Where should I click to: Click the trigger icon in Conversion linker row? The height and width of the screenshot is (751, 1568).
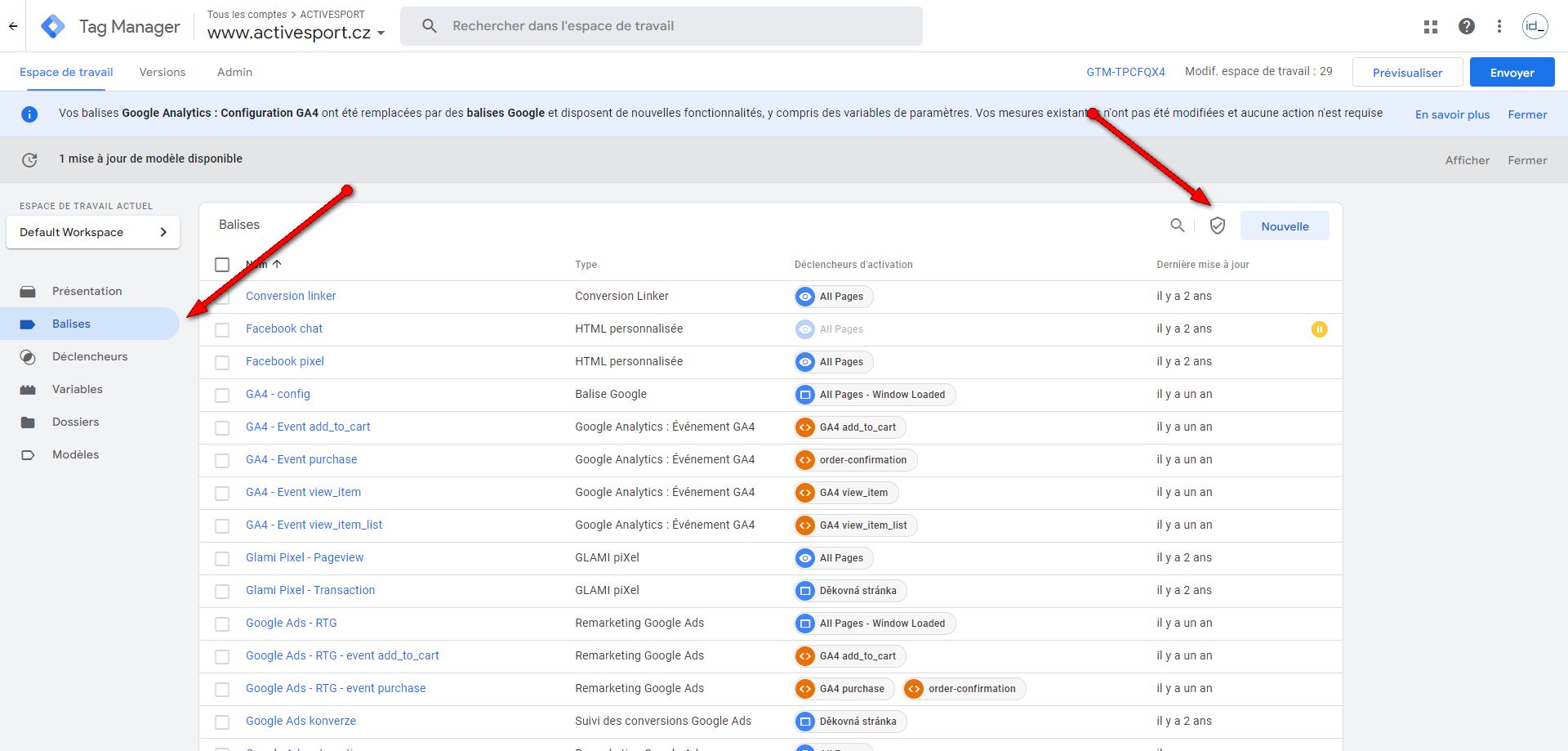(x=805, y=297)
